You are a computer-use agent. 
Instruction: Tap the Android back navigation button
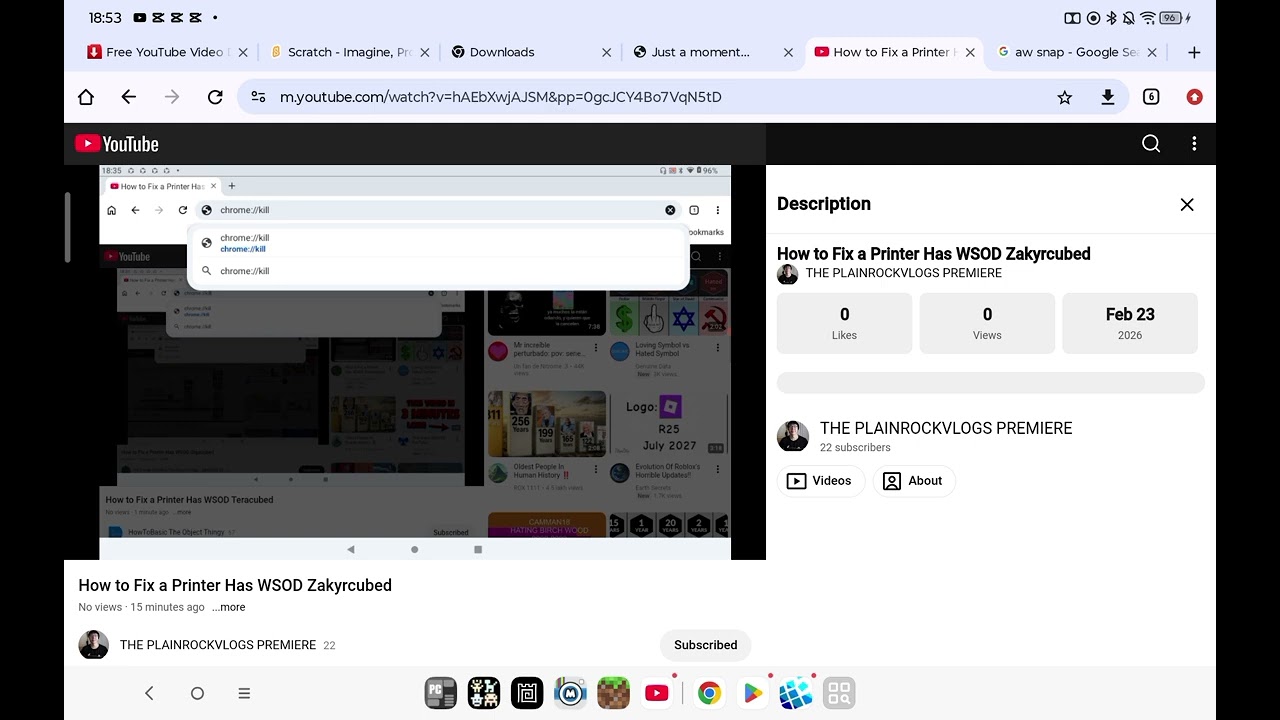pyautogui.click(x=149, y=693)
